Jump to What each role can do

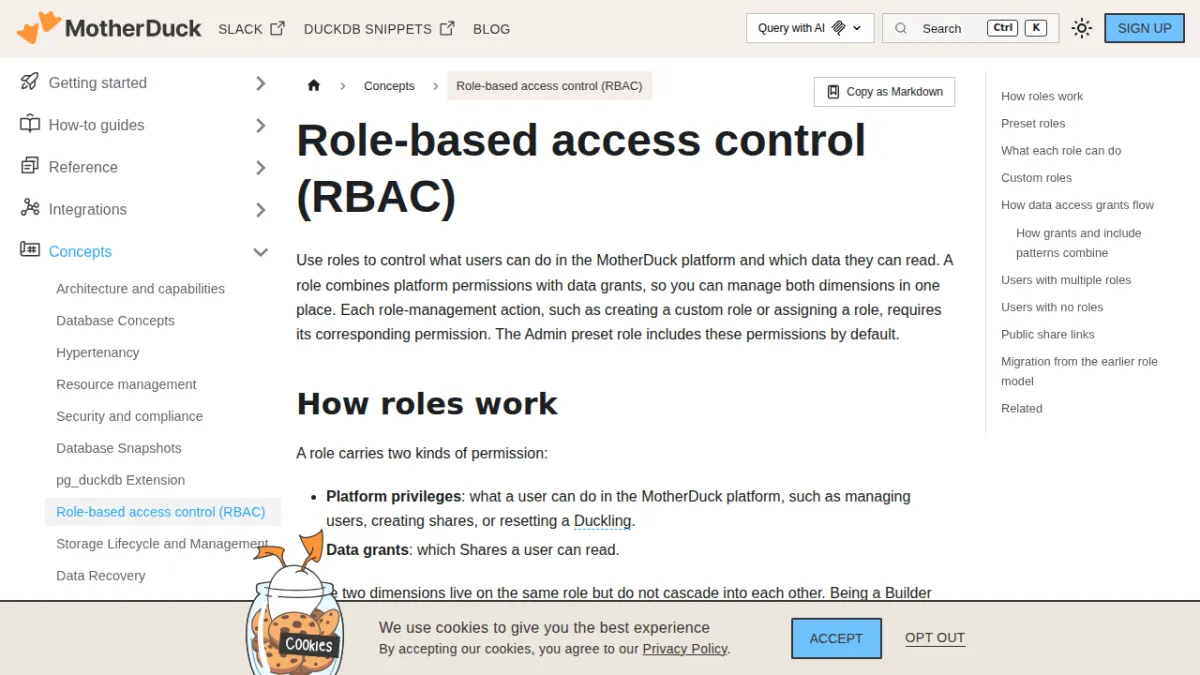[1061, 150]
